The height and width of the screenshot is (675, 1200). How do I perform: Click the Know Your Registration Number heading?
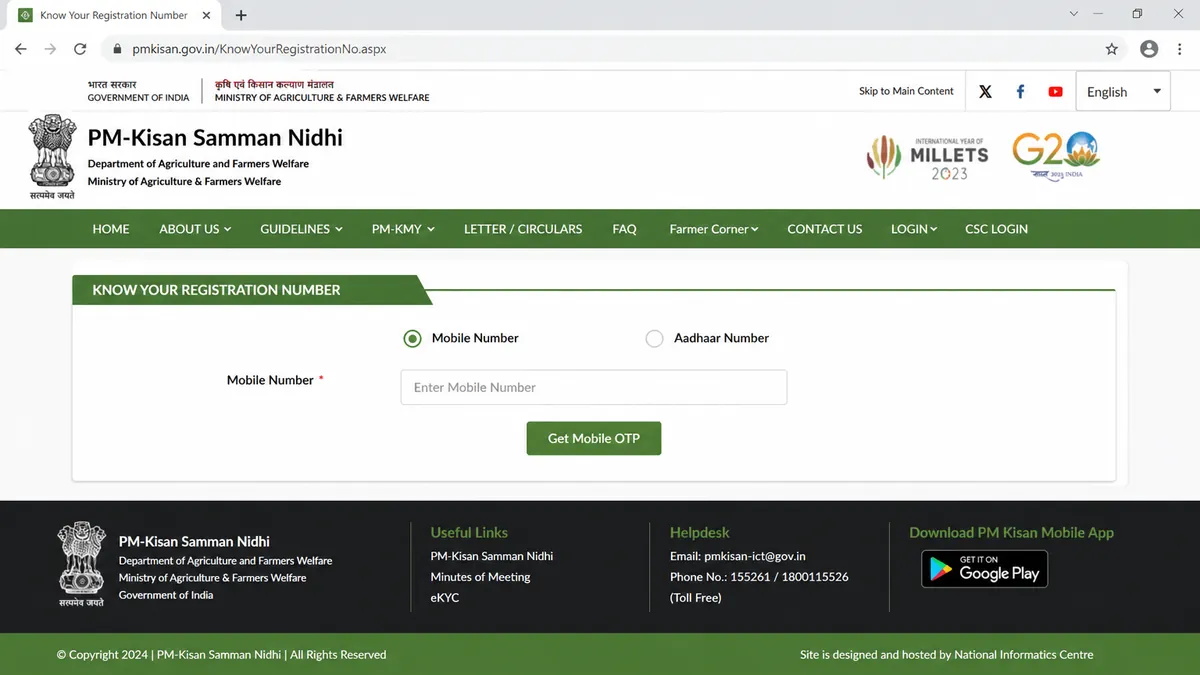click(216, 290)
